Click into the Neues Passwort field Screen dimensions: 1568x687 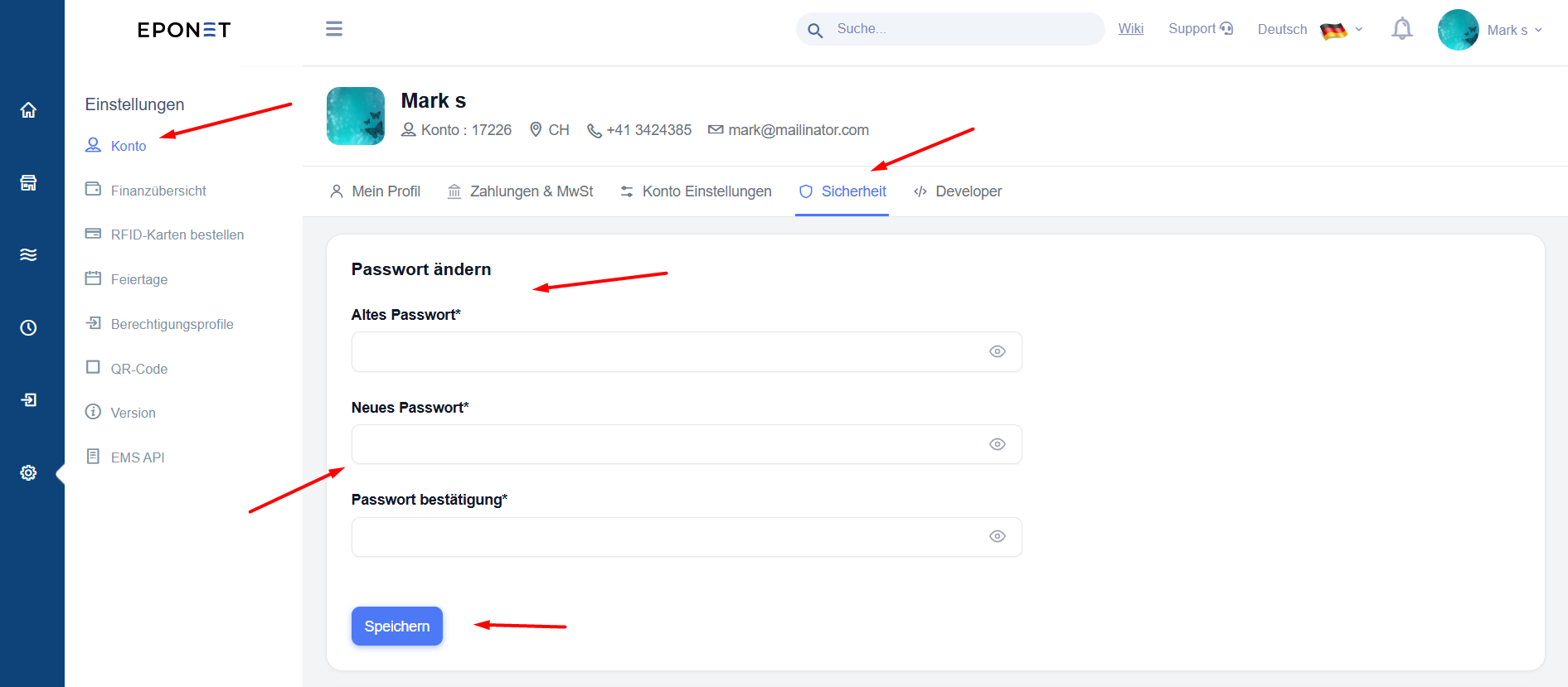(x=687, y=444)
